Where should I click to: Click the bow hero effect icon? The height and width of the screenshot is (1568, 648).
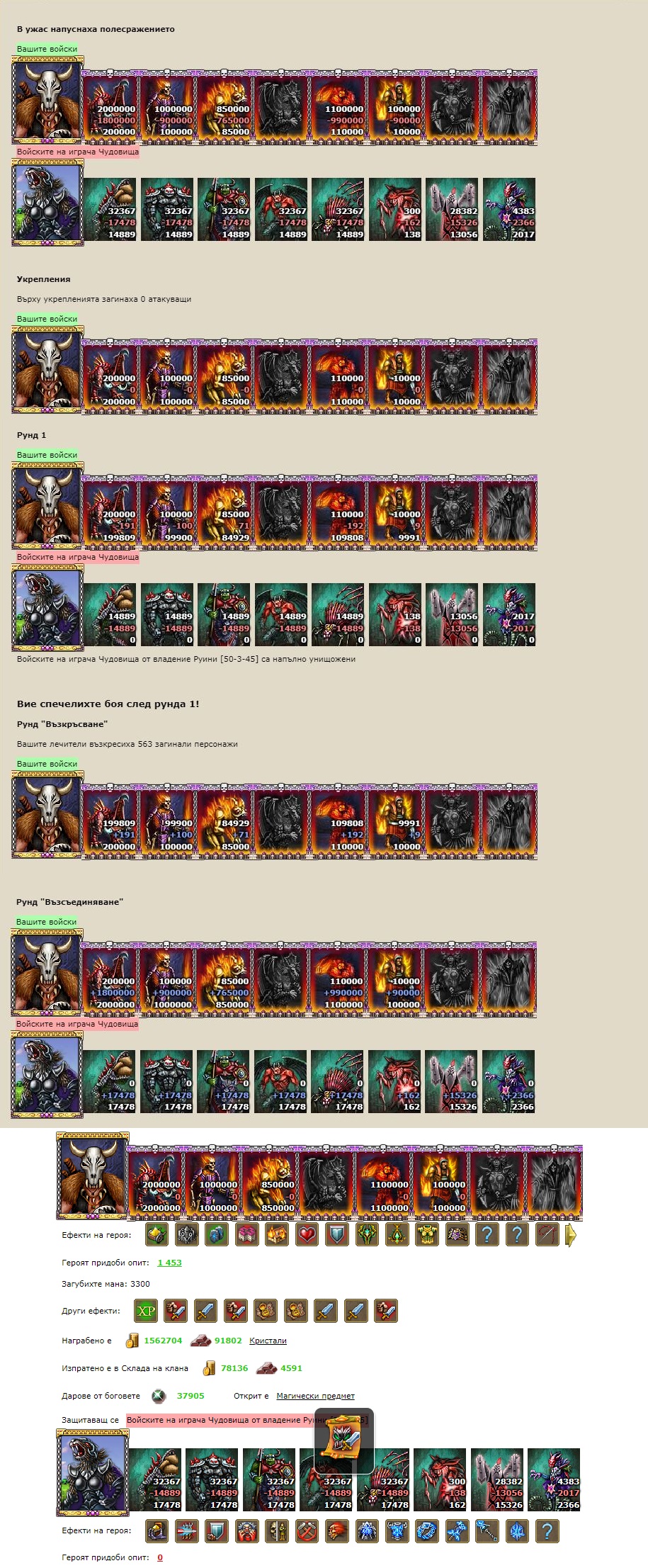547,1235
